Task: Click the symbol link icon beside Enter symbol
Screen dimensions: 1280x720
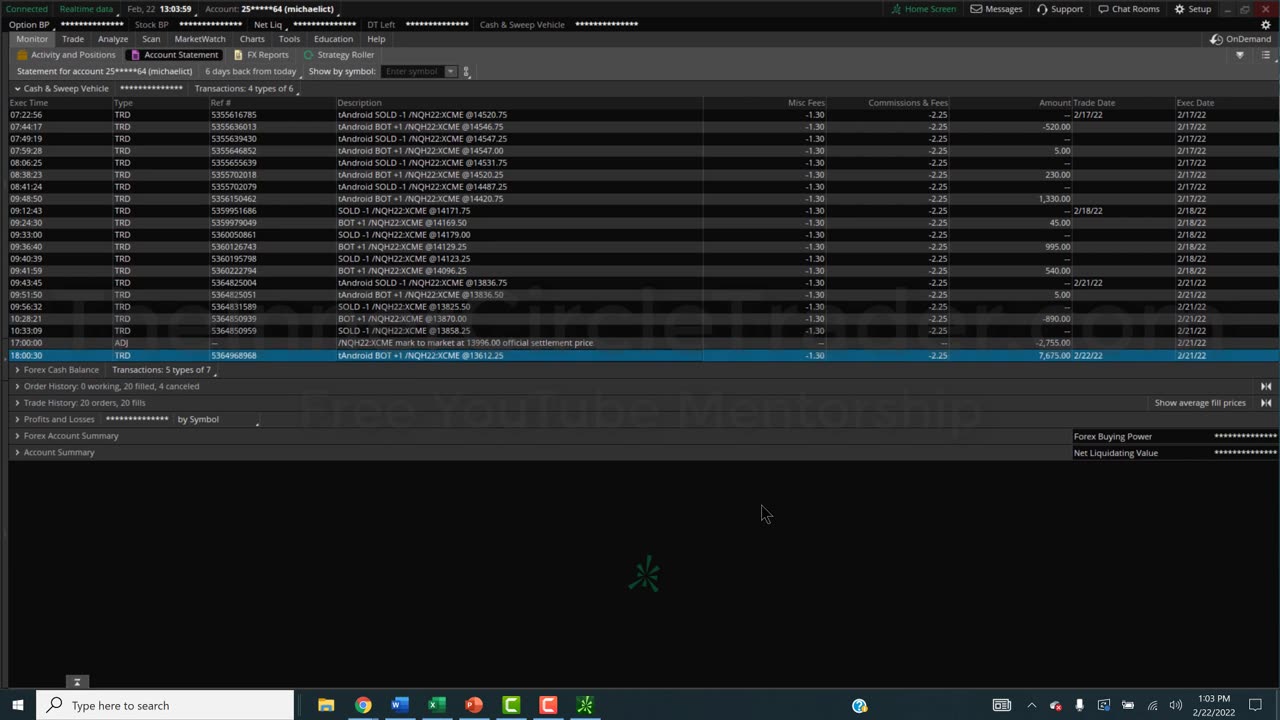Action: click(x=466, y=72)
